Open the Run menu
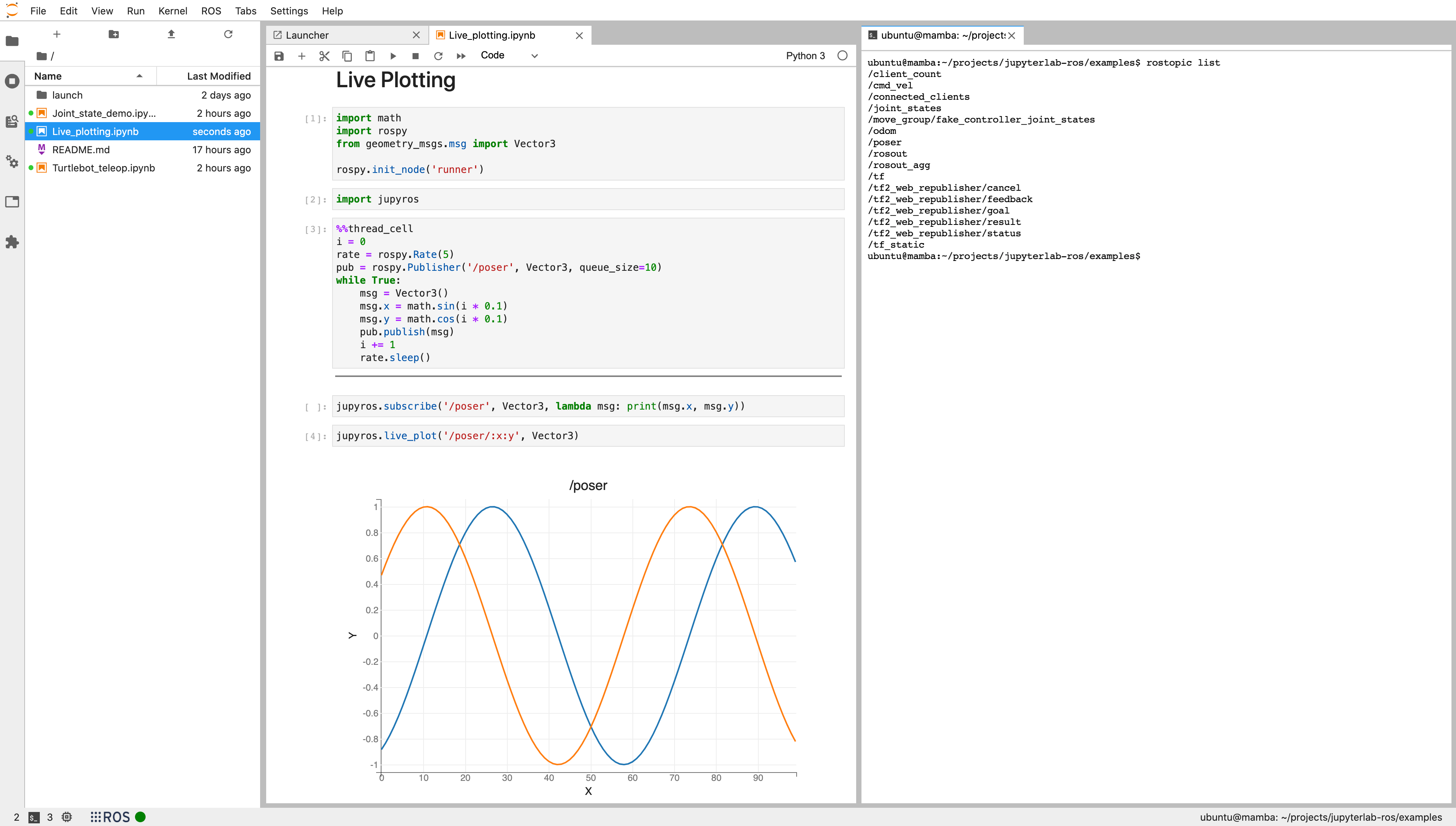This screenshot has height=826, width=1456. (x=136, y=11)
